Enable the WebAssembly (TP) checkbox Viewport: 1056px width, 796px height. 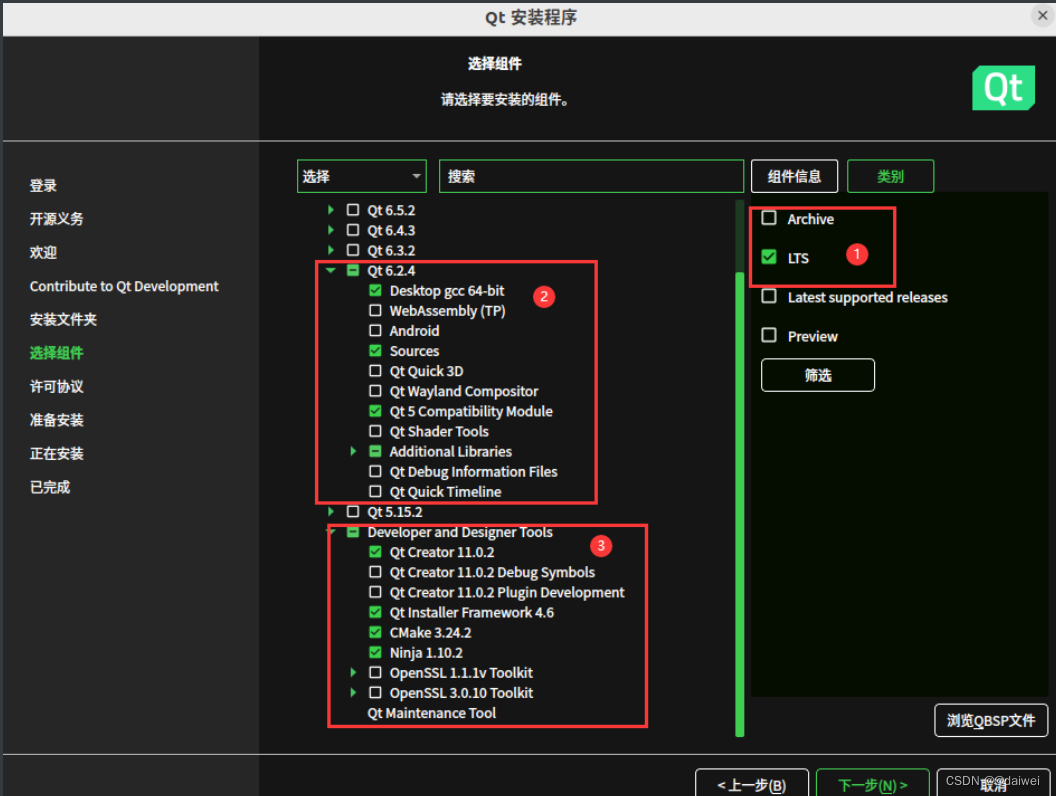click(375, 310)
